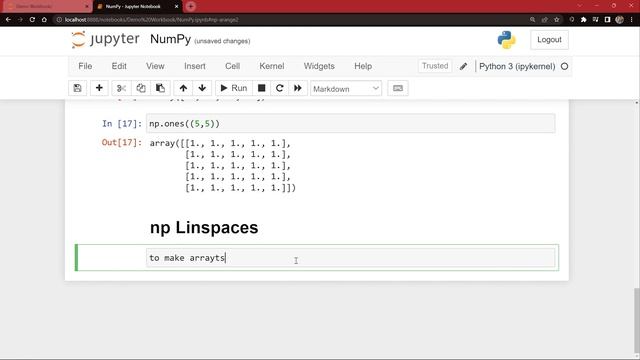Rename the notebook title NumPy
This screenshot has height=360, width=640.
pyautogui.click(x=171, y=39)
